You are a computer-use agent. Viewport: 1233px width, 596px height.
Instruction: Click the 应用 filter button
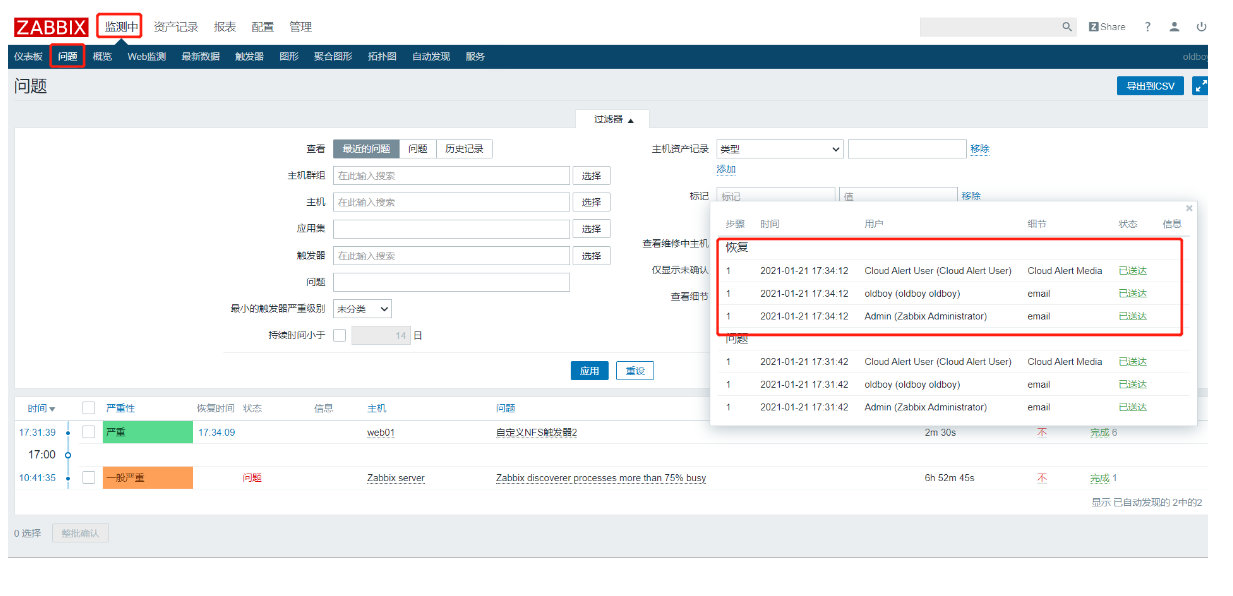tap(589, 371)
